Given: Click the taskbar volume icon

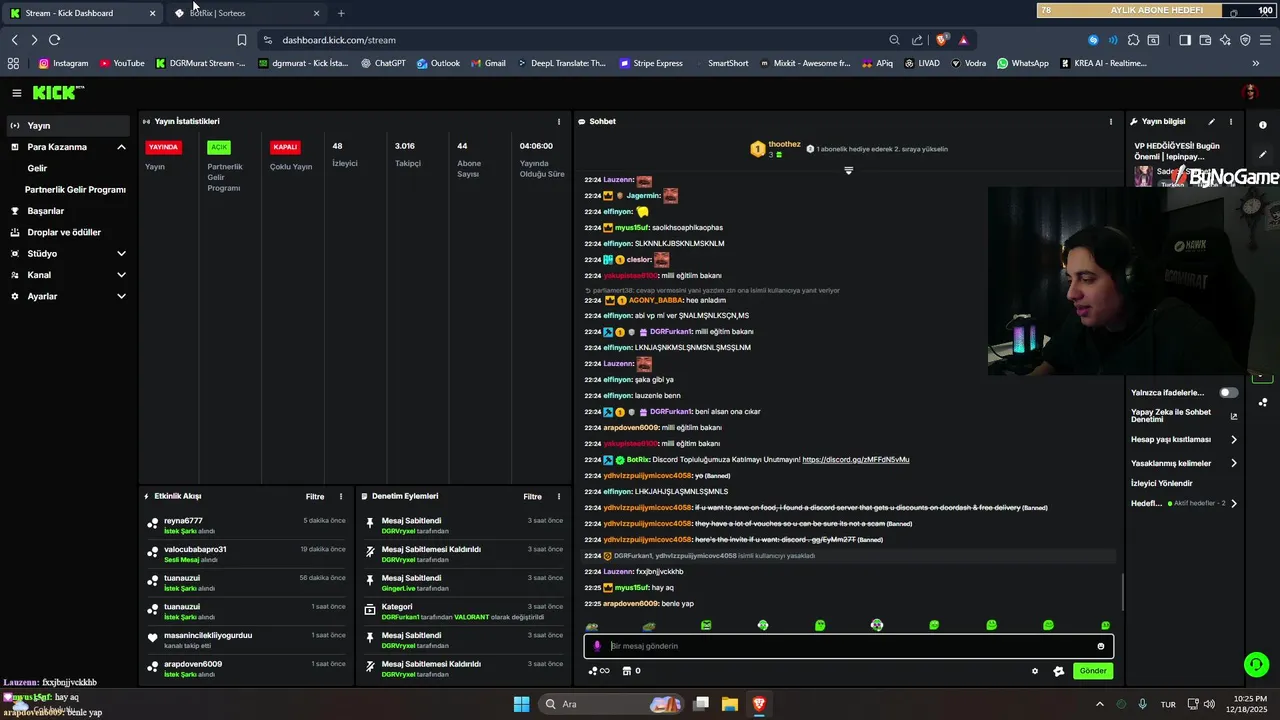Looking at the screenshot, I should coord(1210,704).
